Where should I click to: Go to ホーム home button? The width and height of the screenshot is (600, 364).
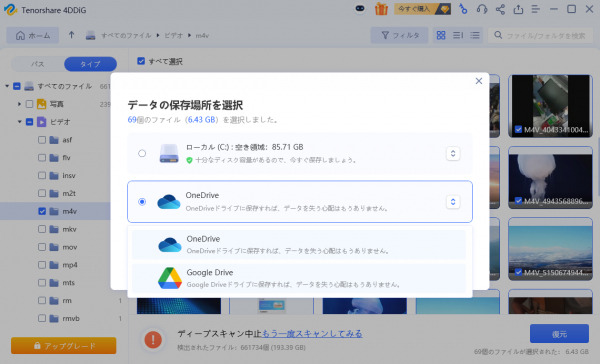point(33,36)
